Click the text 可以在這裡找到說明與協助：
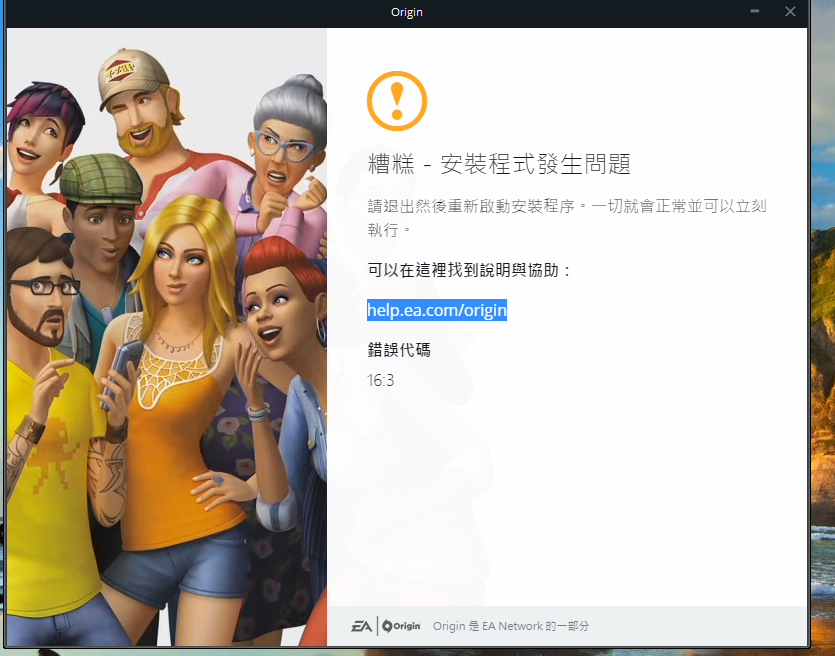 coord(470,270)
